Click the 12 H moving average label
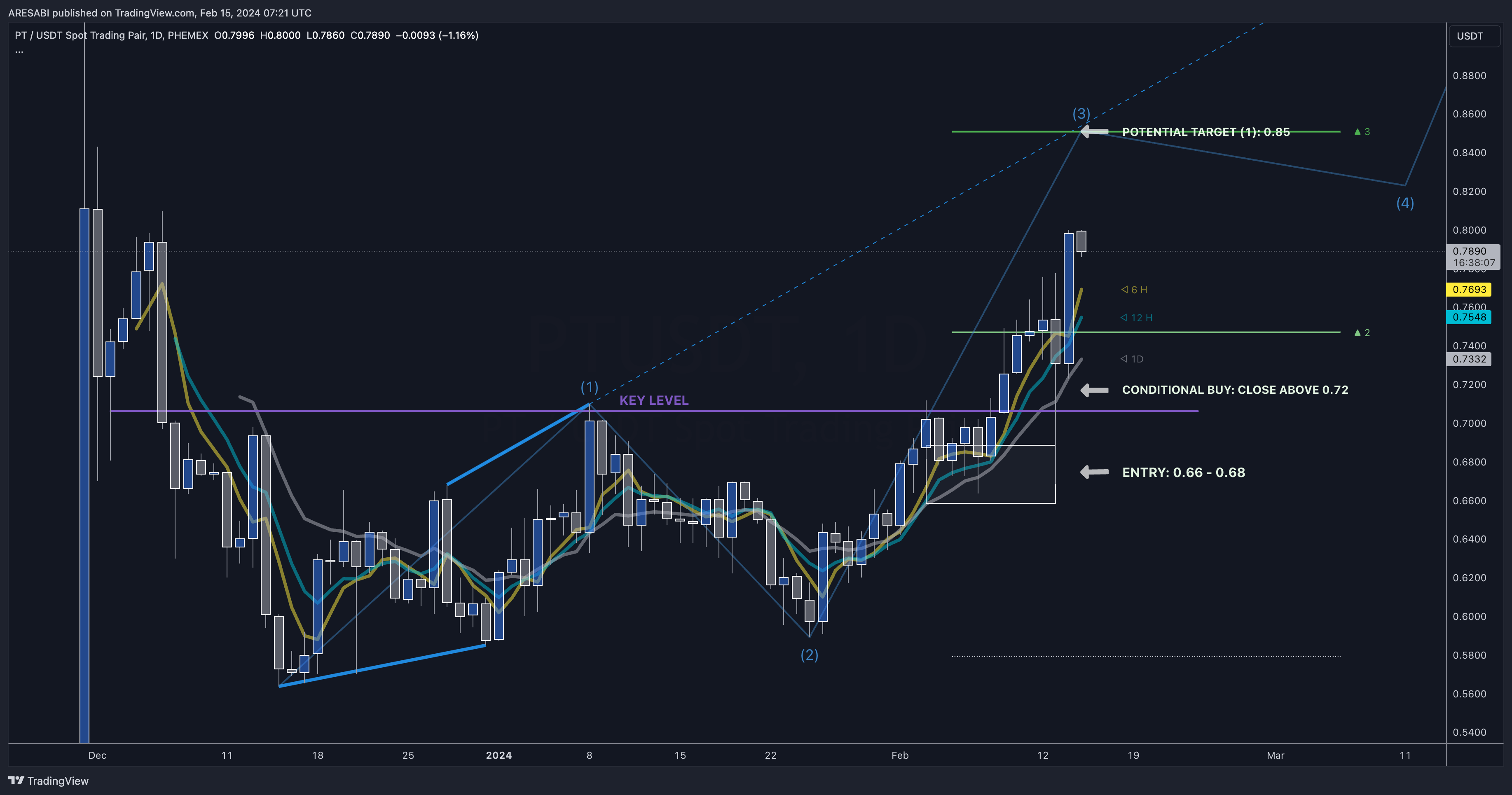This screenshot has width=1512, height=795. click(x=1136, y=318)
